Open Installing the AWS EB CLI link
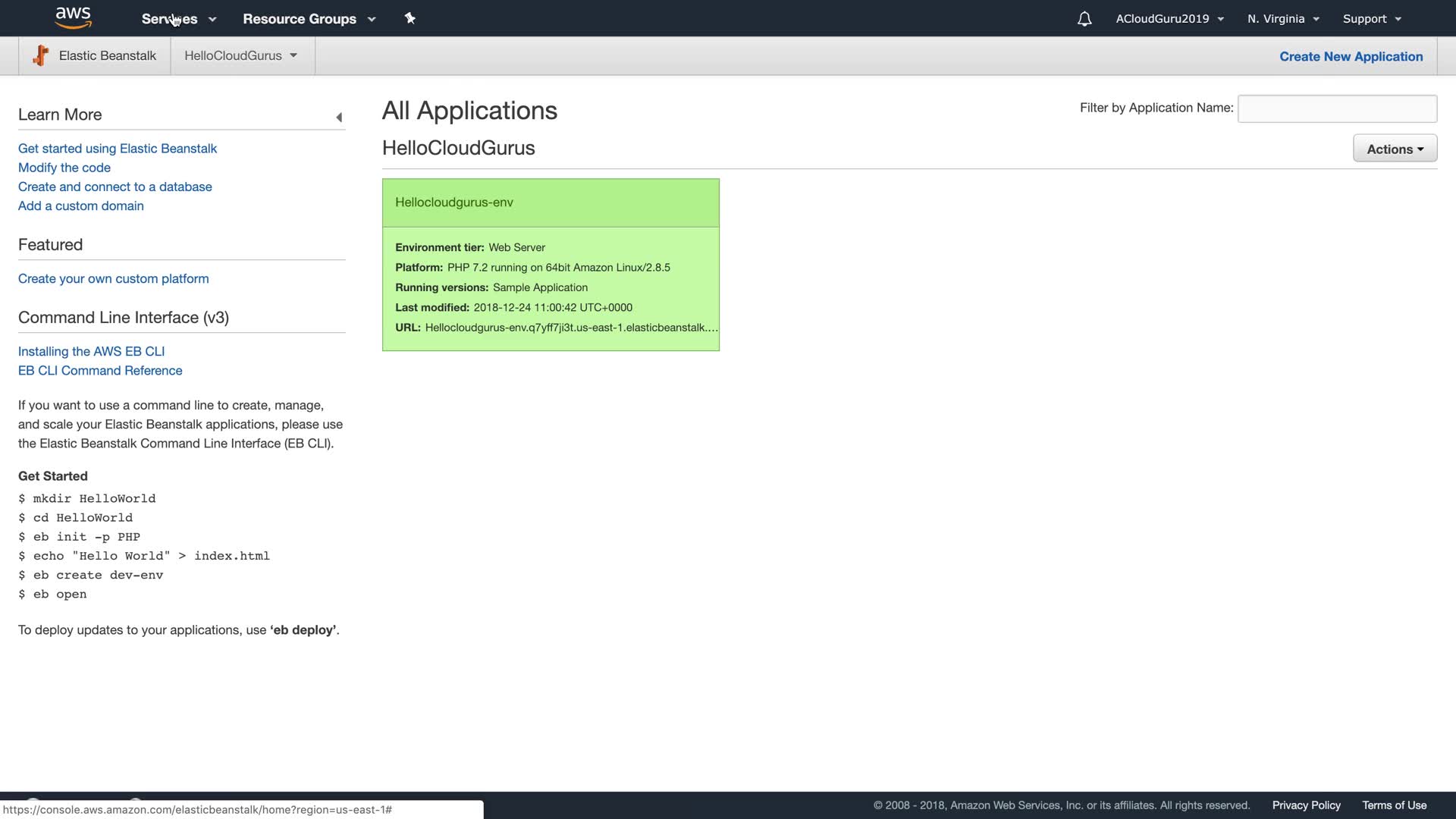1456x819 pixels. [x=91, y=352]
